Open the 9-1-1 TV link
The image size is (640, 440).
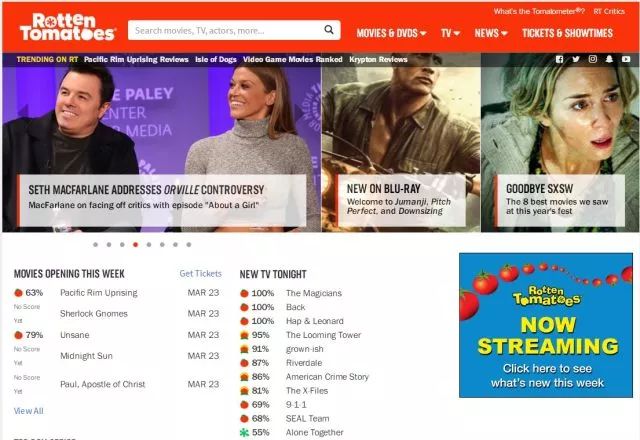pyautogui.click(x=296, y=404)
